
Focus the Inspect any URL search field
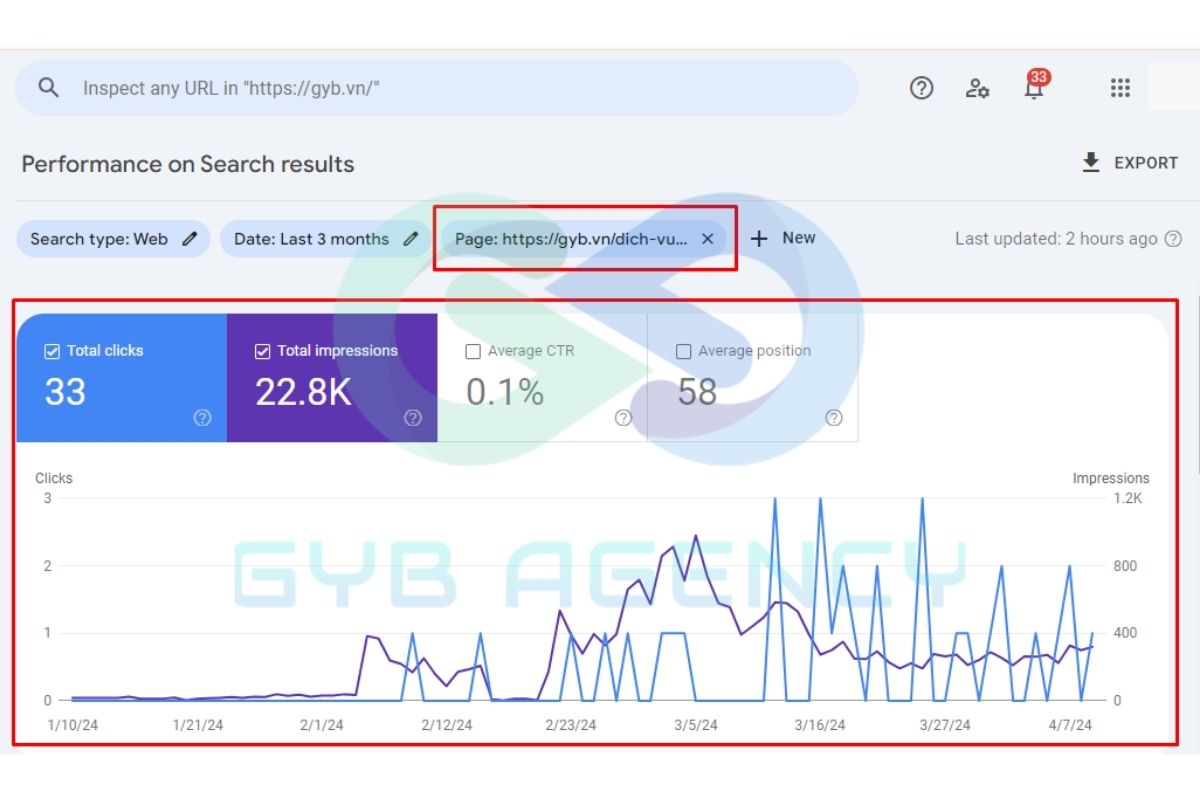[x=437, y=88]
